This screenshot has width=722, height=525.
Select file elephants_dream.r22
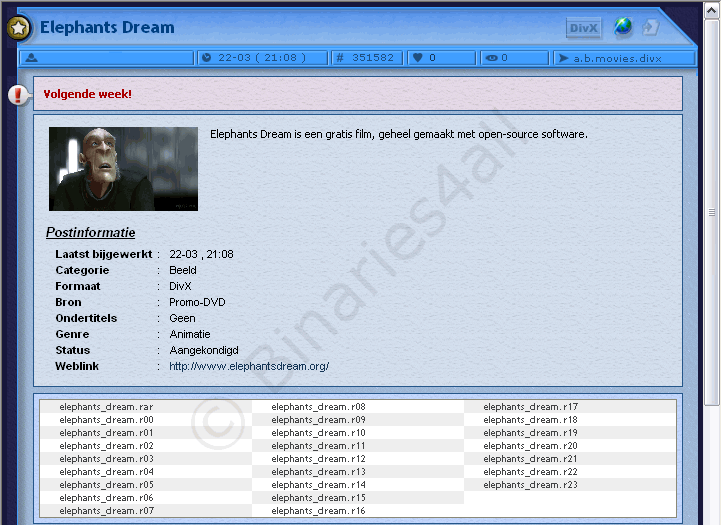[x=530, y=472]
